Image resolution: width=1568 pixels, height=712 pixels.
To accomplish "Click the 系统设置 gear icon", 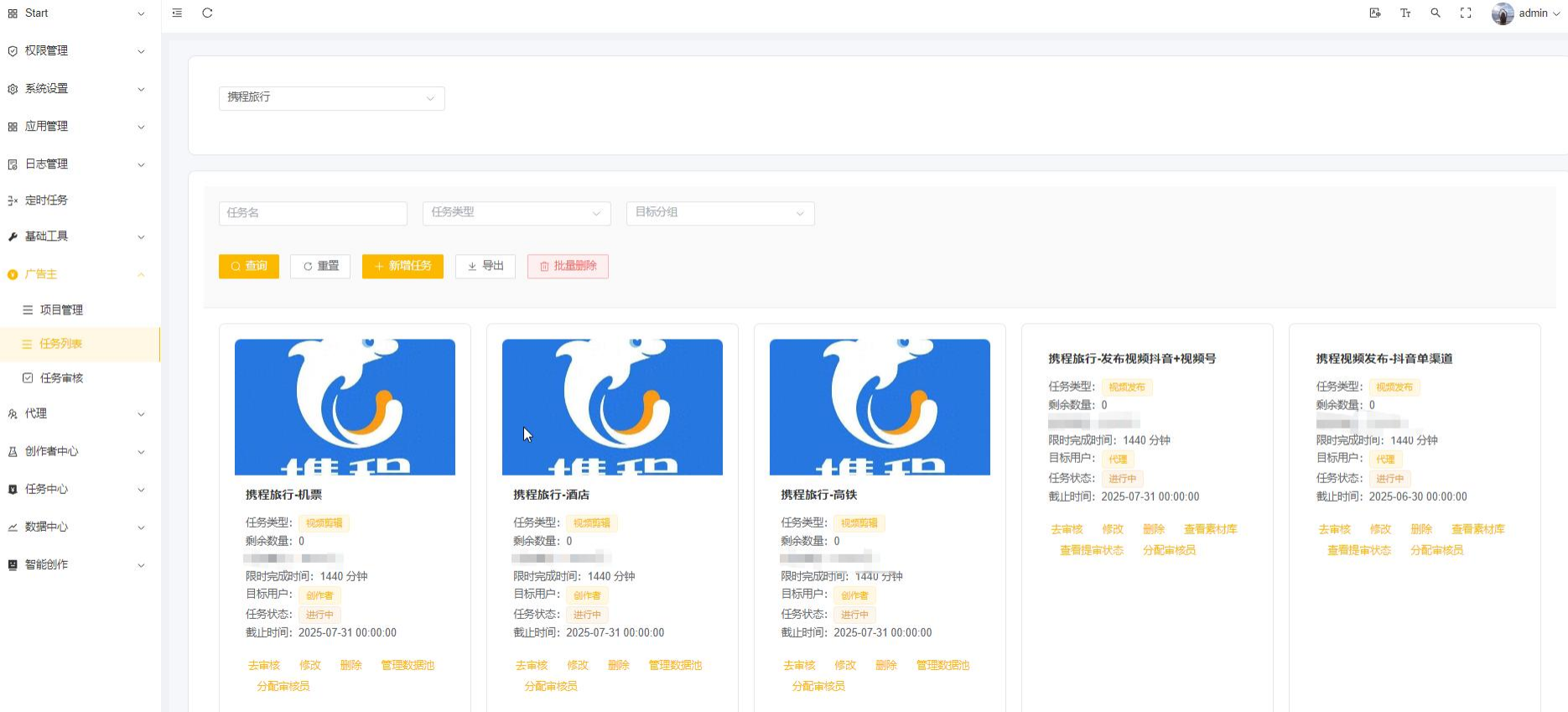I will 13,89.
